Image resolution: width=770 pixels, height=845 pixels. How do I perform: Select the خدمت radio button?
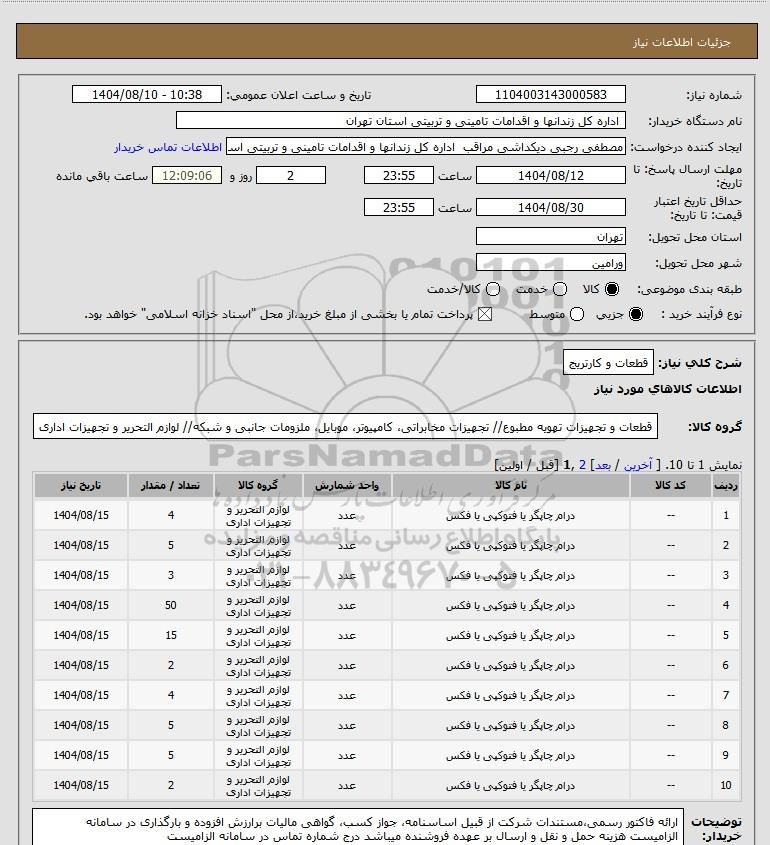tap(560, 289)
